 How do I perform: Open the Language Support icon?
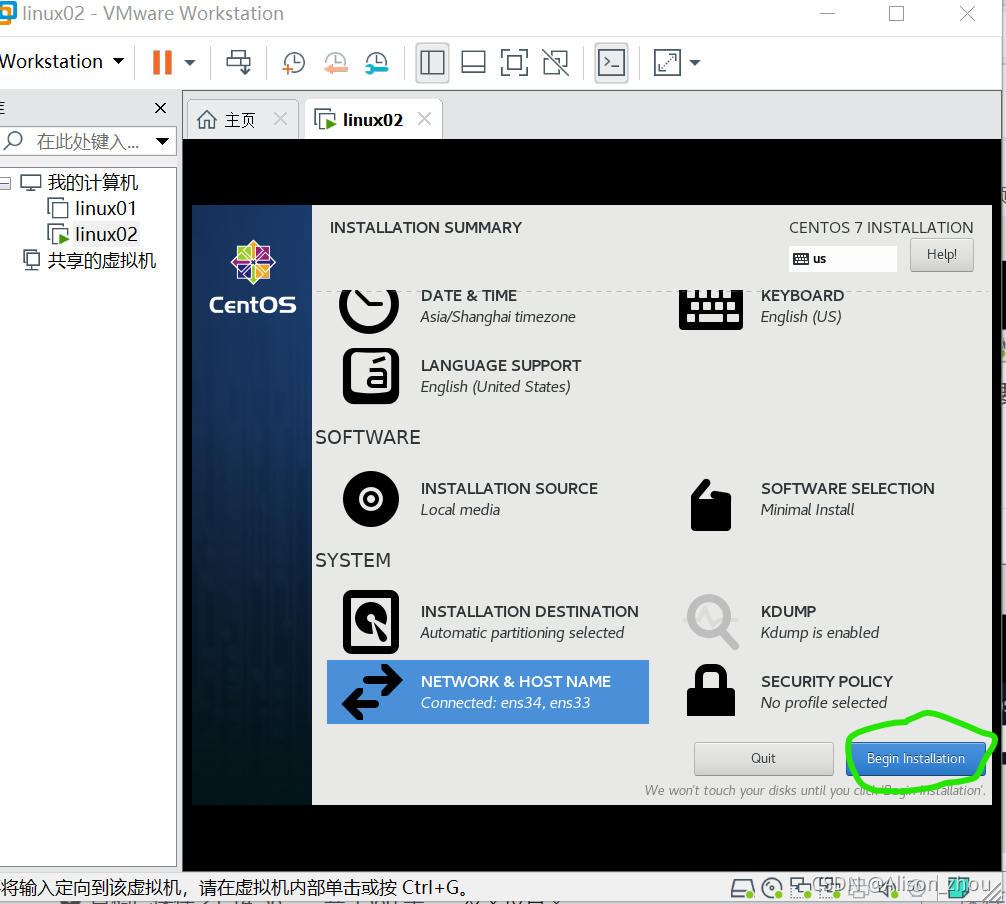tap(371, 376)
